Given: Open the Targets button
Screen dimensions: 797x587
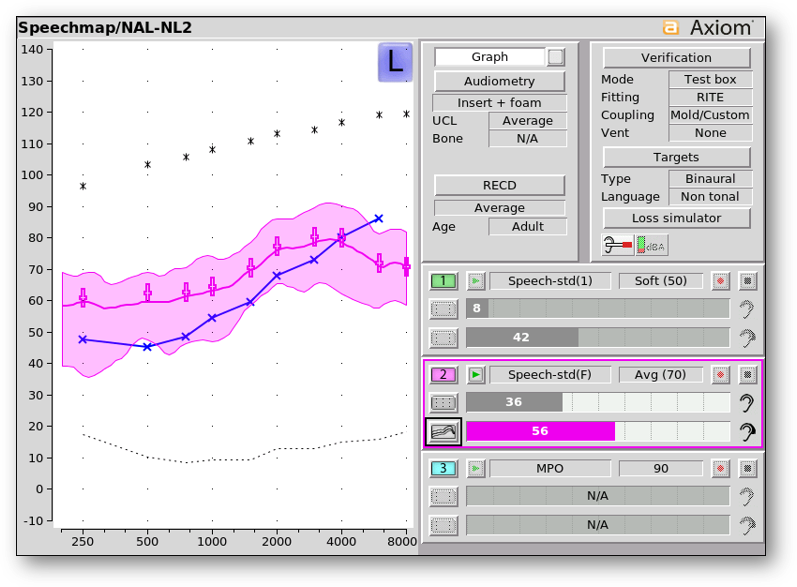Looking at the screenshot, I should pos(676,158).
